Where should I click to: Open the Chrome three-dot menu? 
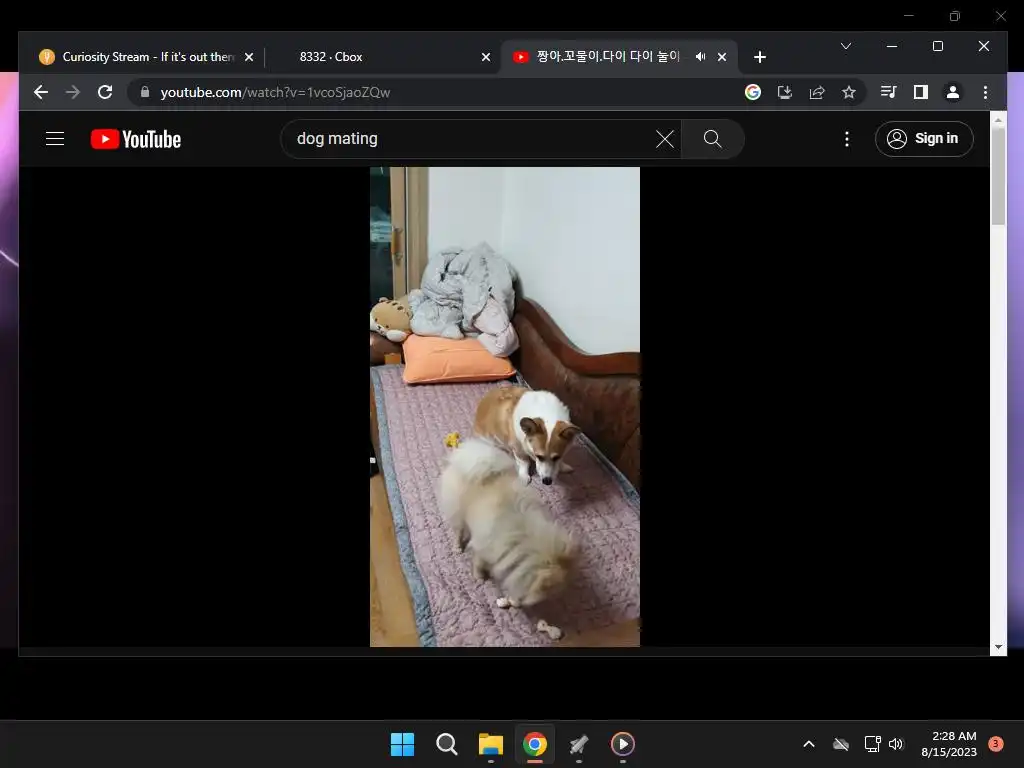985,92
